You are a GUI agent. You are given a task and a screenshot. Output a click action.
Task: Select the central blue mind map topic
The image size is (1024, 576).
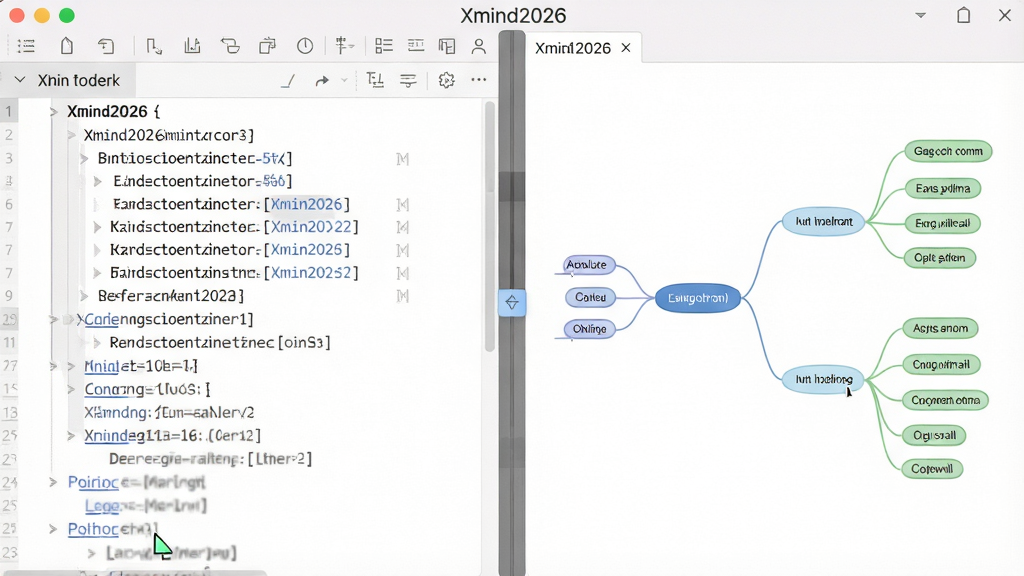click(x=697, y=298)
